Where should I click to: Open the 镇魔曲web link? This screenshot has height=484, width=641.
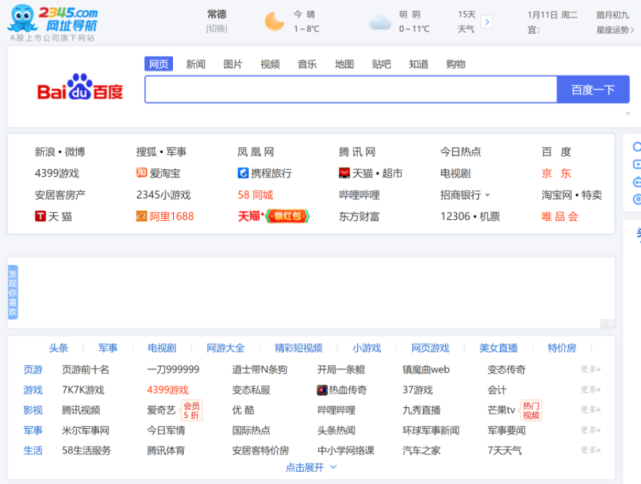[426, 370]
